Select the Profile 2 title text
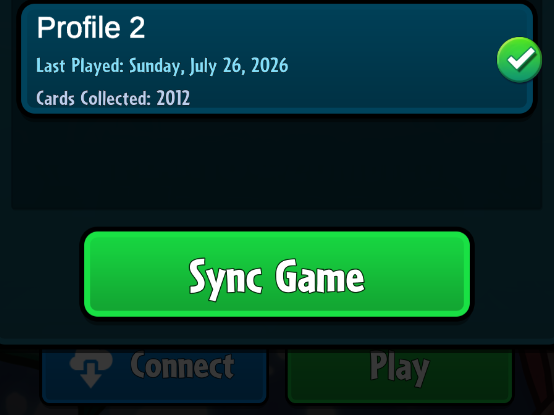 coord(91,28)
